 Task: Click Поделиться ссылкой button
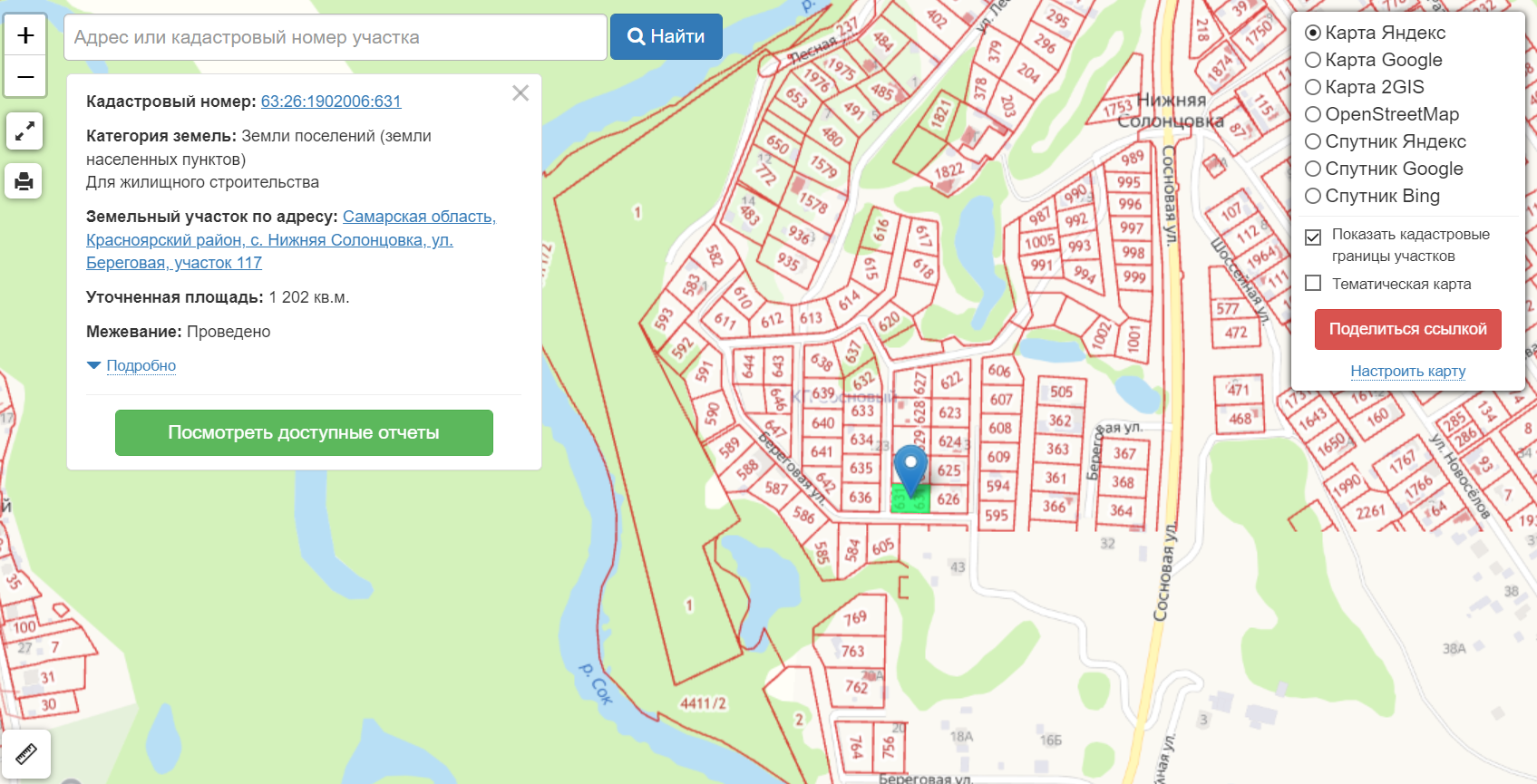click(1408, 329)
